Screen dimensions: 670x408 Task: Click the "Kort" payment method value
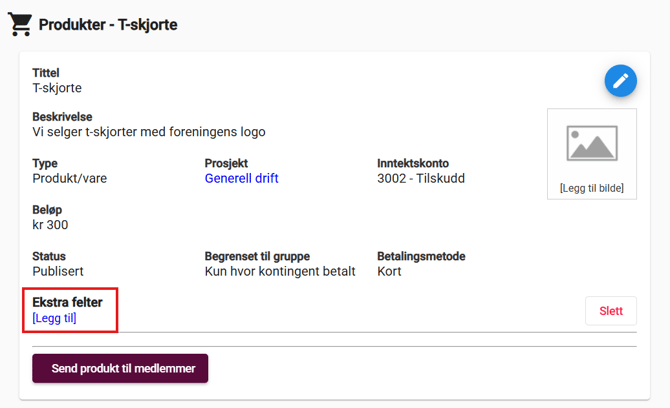pos(389,271)
